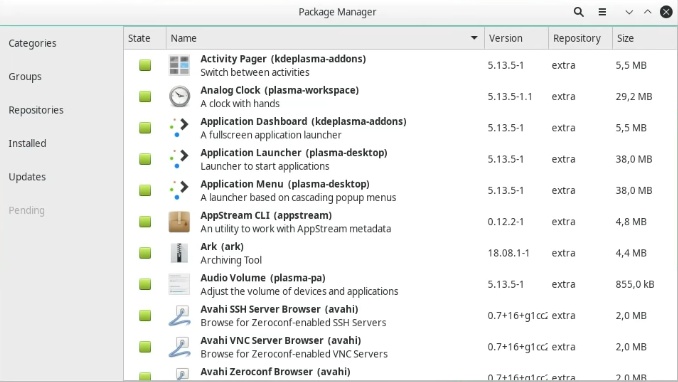
Task: Select the Avahi VNC Server Browser (avahi) title
Action: pos(281,340)
